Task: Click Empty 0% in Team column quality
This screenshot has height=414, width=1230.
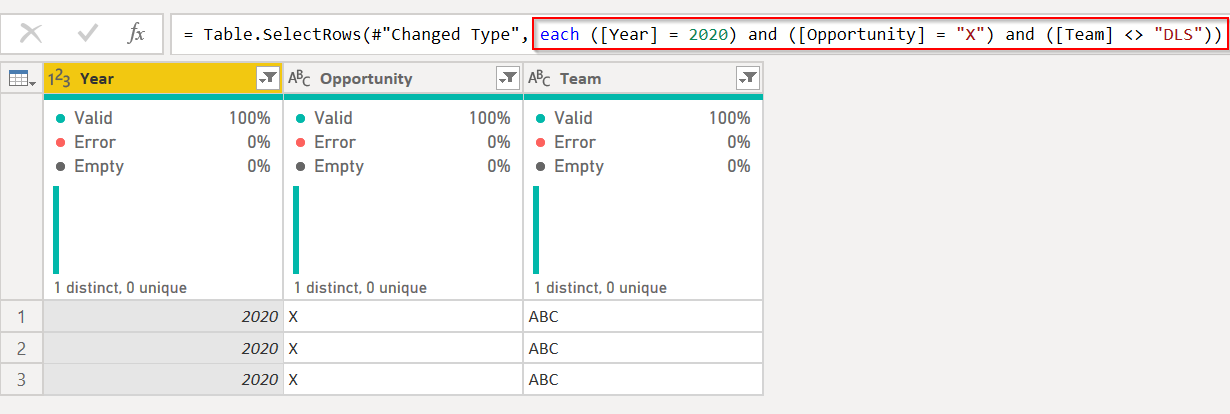Action: 643,166
